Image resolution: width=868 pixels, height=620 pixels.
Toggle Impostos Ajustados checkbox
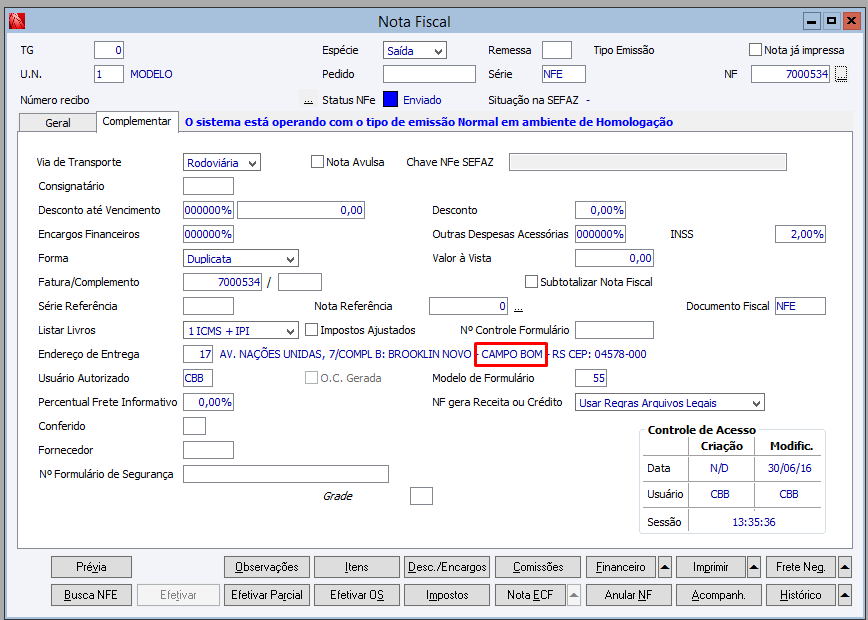[312, 330]
